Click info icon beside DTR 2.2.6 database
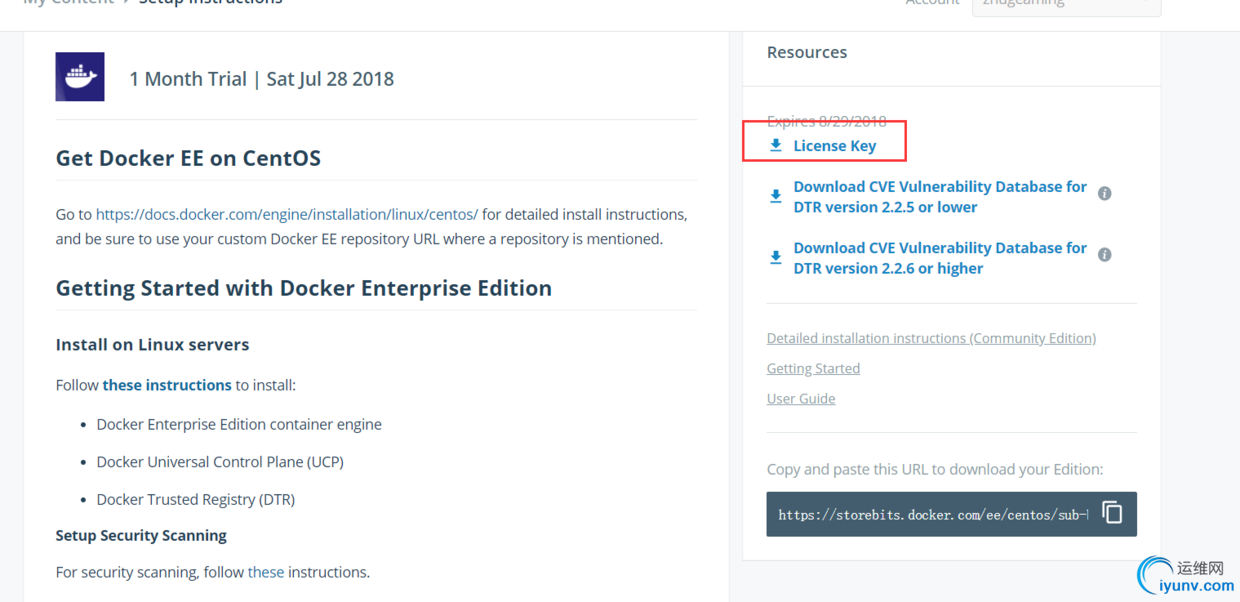The image size is (1240, 602). point(1105,255)
